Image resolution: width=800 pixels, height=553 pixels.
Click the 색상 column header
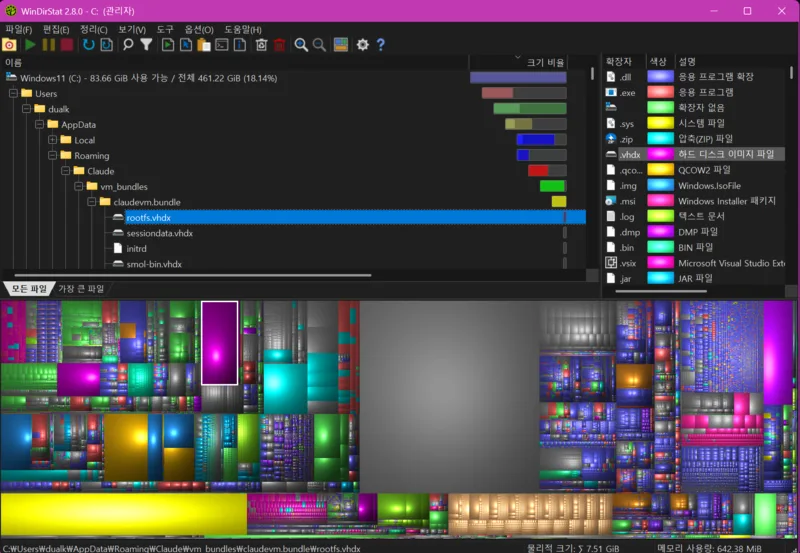click(661, 62)
